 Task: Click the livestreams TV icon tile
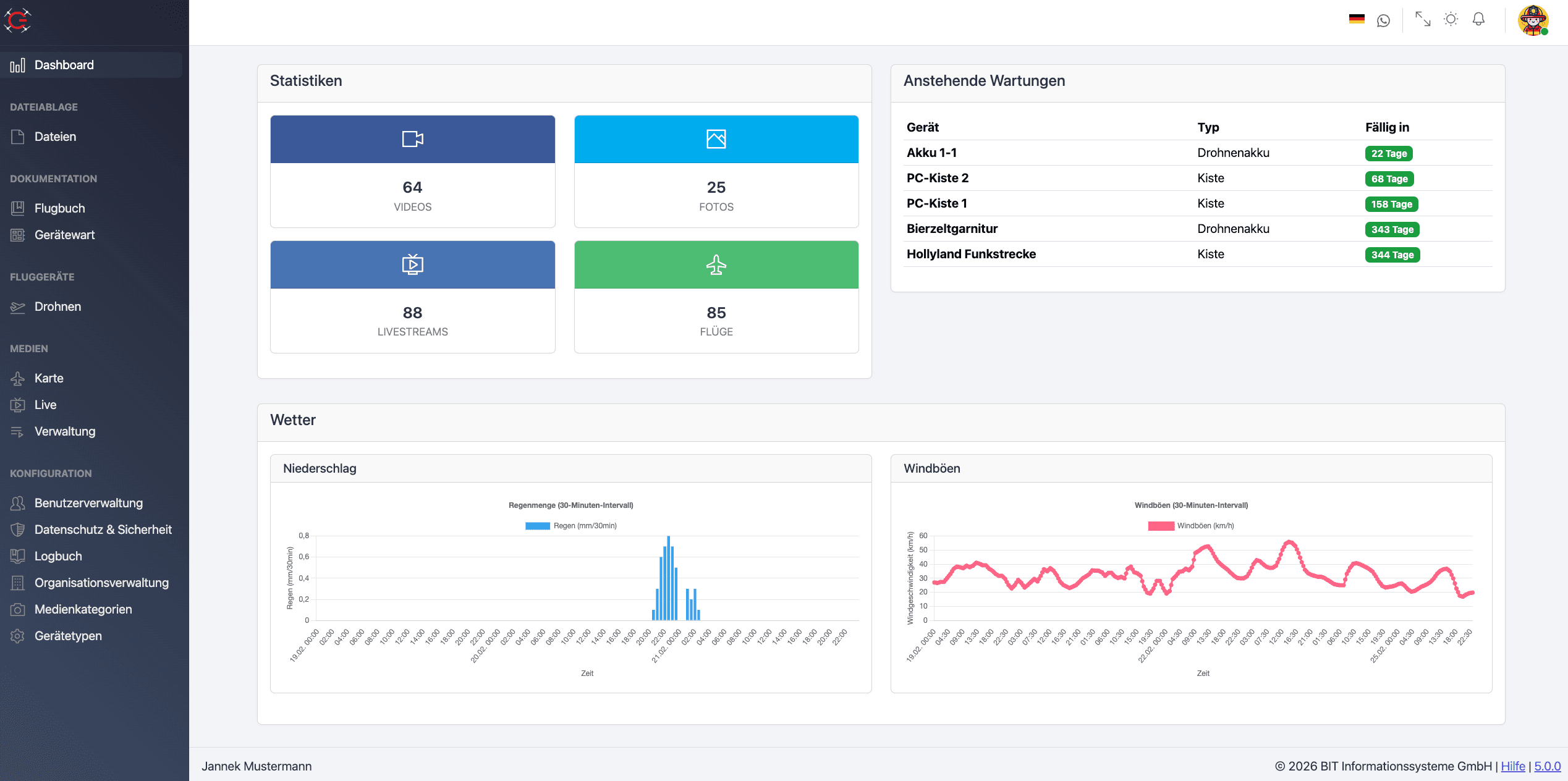point(412,264)
